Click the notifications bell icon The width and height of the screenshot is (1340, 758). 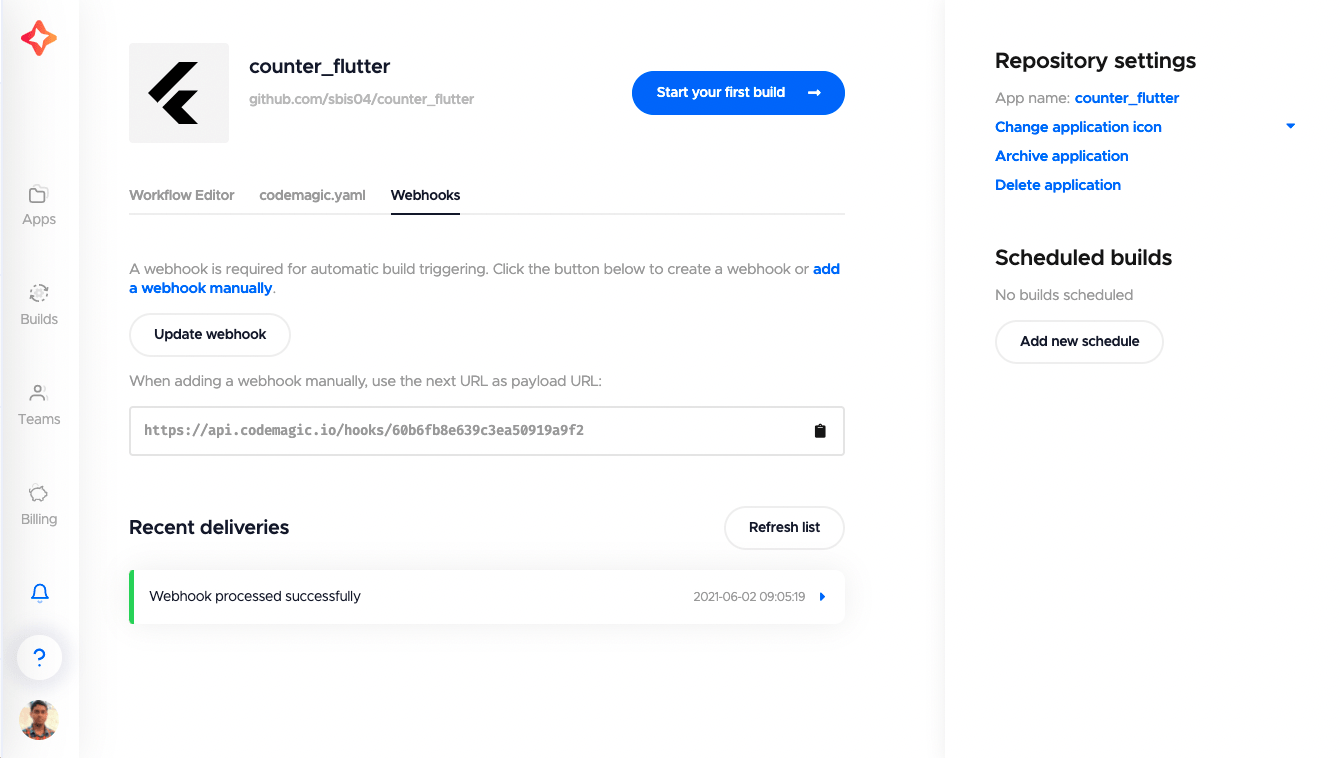click(39, 593)
